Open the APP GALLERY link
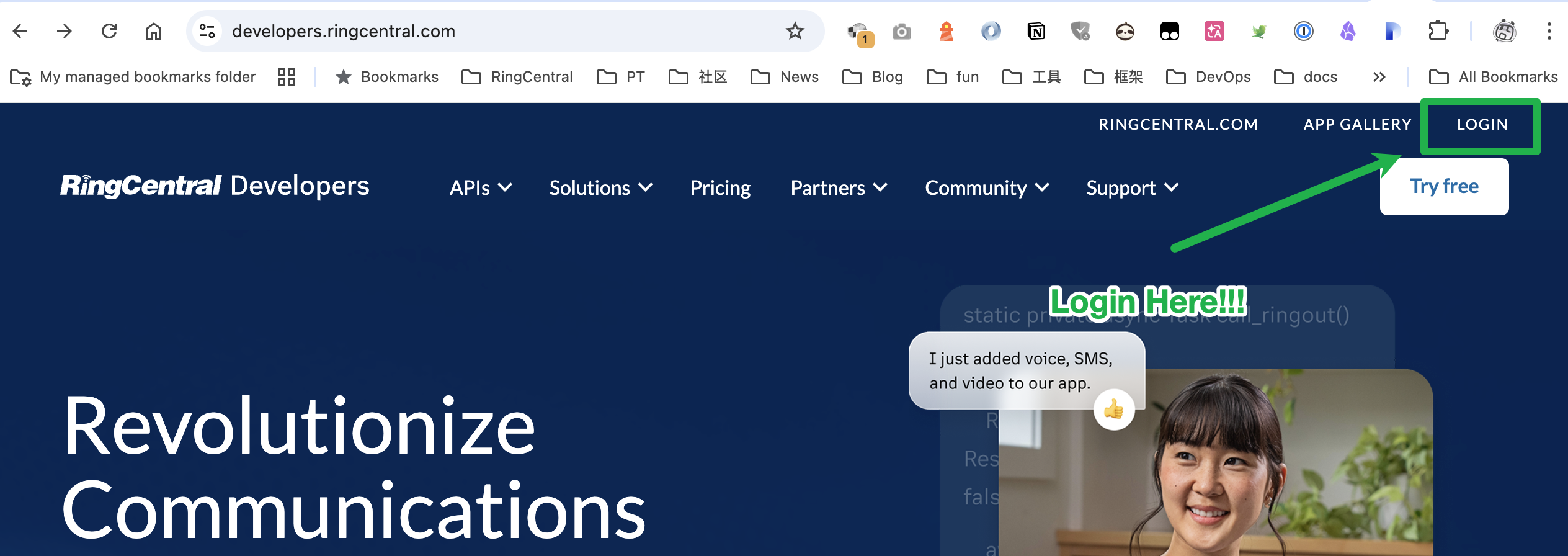The image size is (1568, 556). coord(1357,125)
